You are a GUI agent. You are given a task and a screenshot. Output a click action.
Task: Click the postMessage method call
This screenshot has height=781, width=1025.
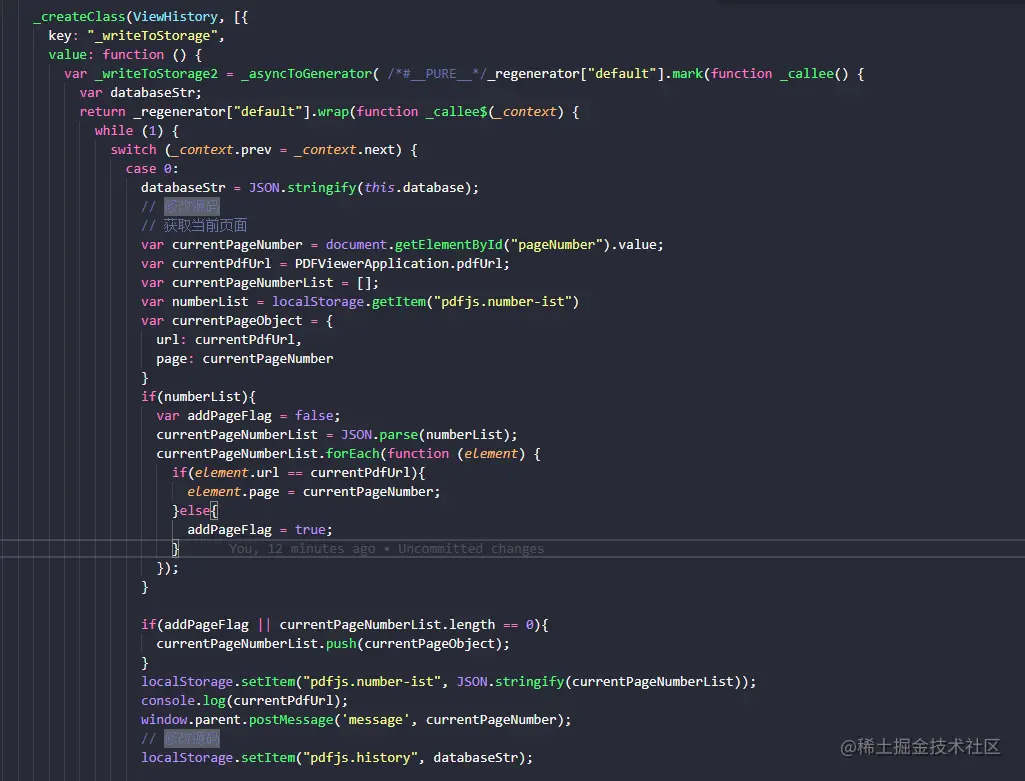coord(291,719)
